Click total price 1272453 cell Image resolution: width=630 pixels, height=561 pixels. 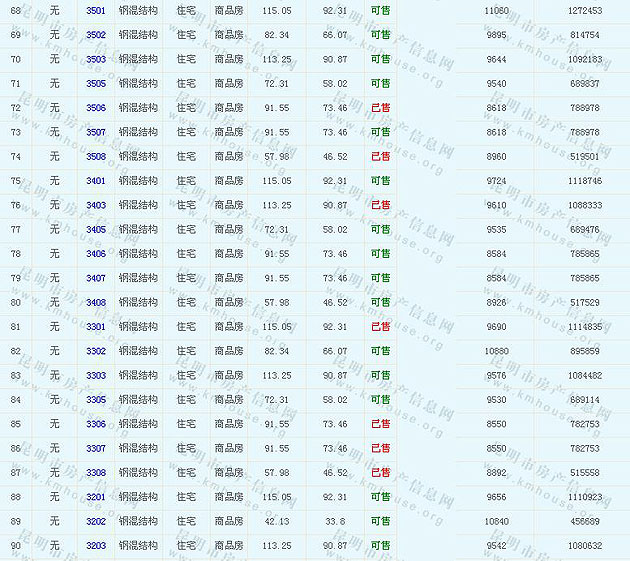tap(584, 10)
